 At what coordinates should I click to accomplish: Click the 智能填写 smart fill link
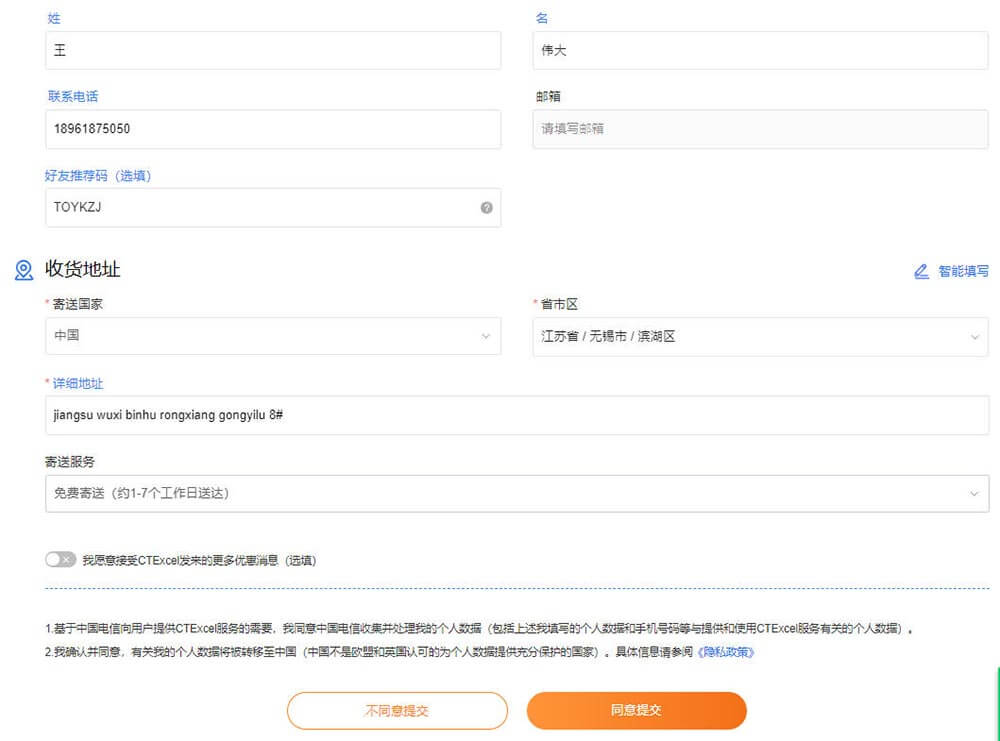click(963, 272)
